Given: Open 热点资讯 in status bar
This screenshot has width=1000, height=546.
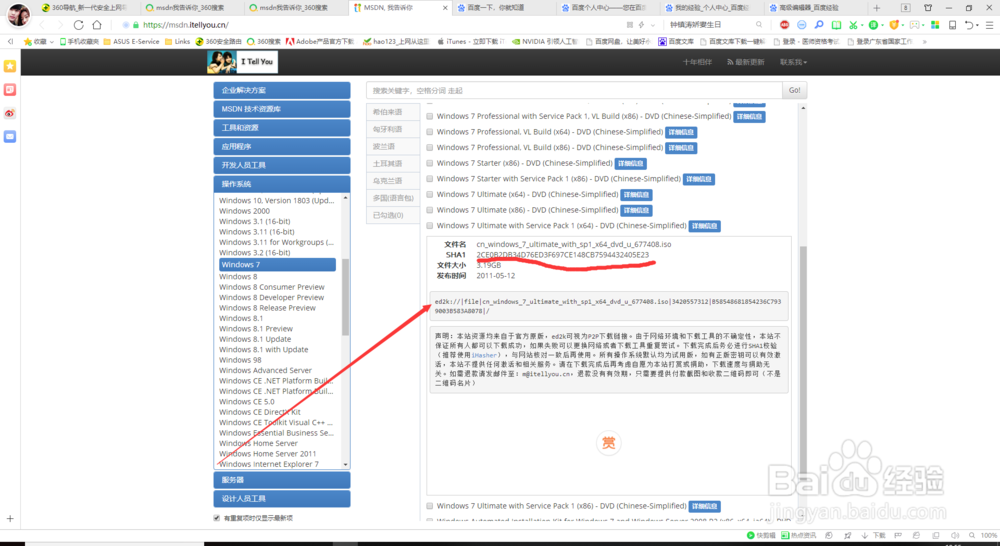Looking at the screenshot, I should pyautogui.click(x=798, y=535).
